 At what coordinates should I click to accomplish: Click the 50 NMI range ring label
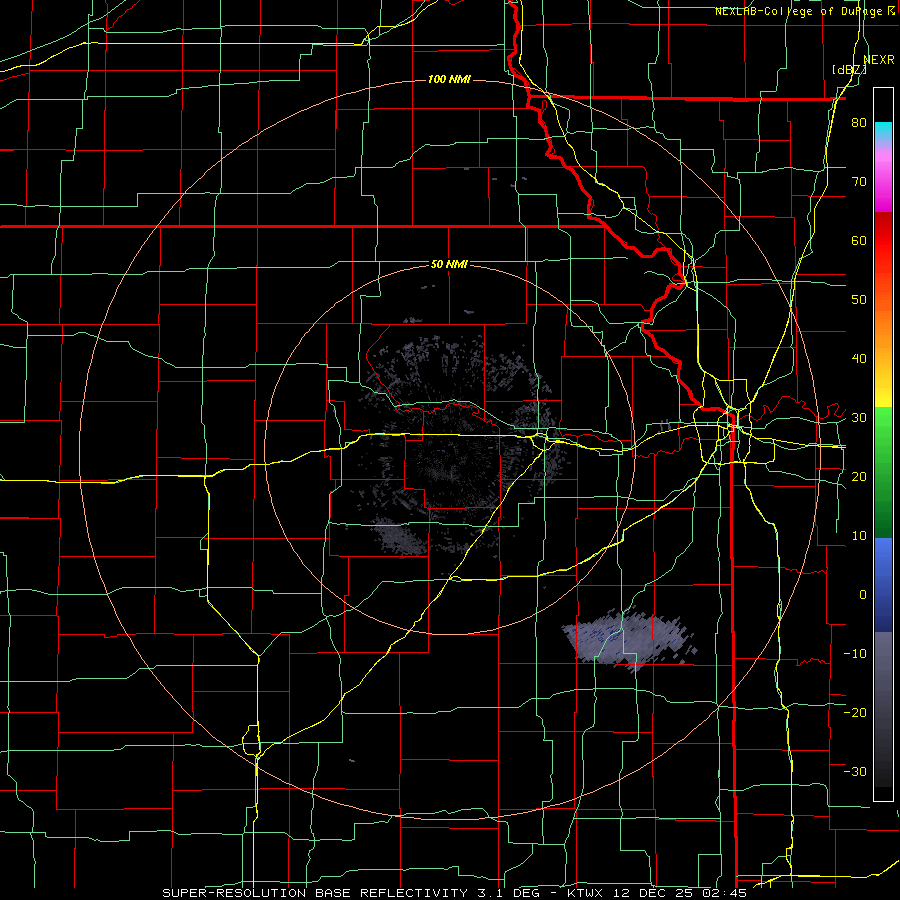pos(449,265)
